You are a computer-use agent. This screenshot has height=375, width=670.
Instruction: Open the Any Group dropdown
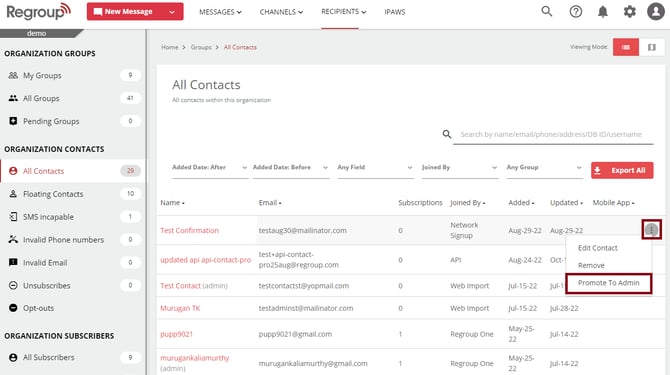544,167
